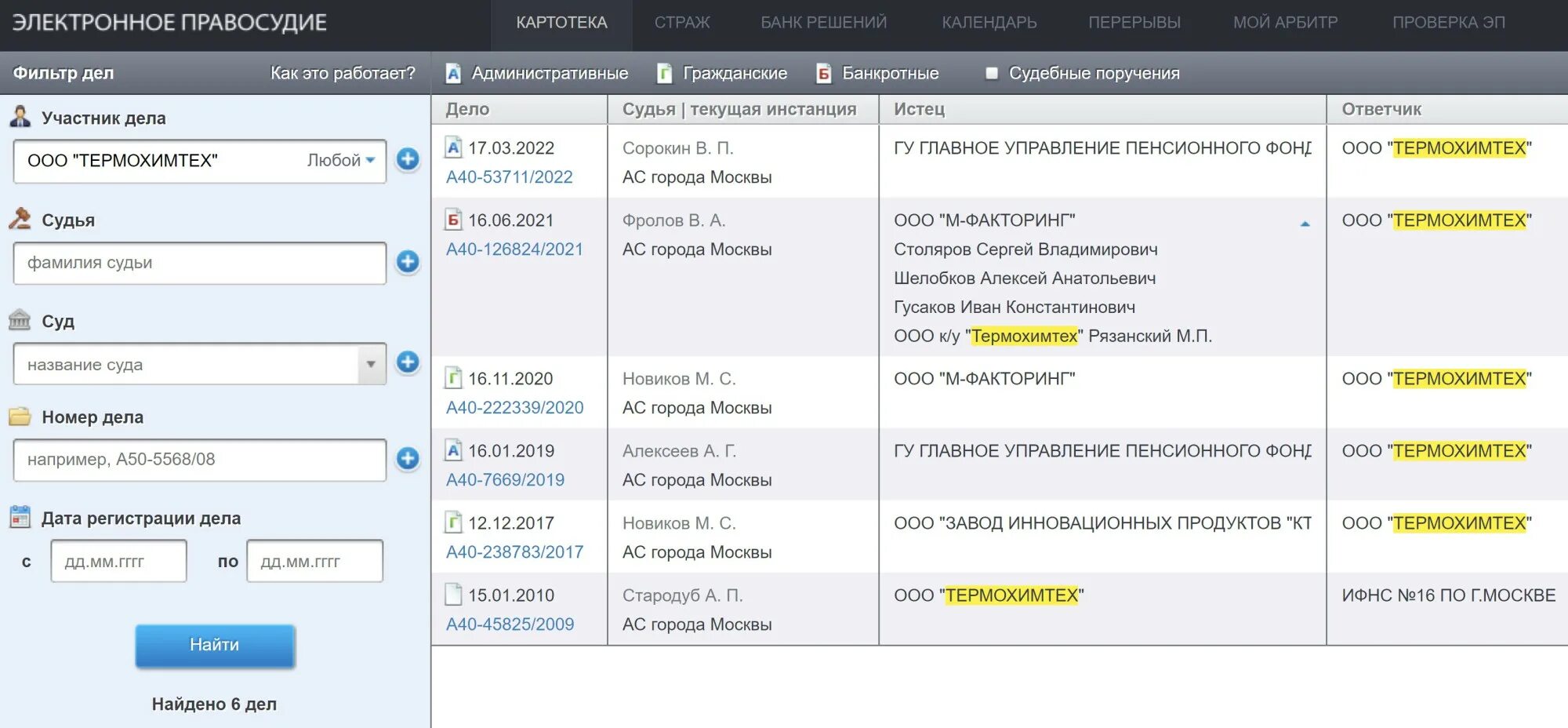Viewport: 1568px width, 728px height.
Task: Open case А40-126824/2021
Action: [514, 249]
